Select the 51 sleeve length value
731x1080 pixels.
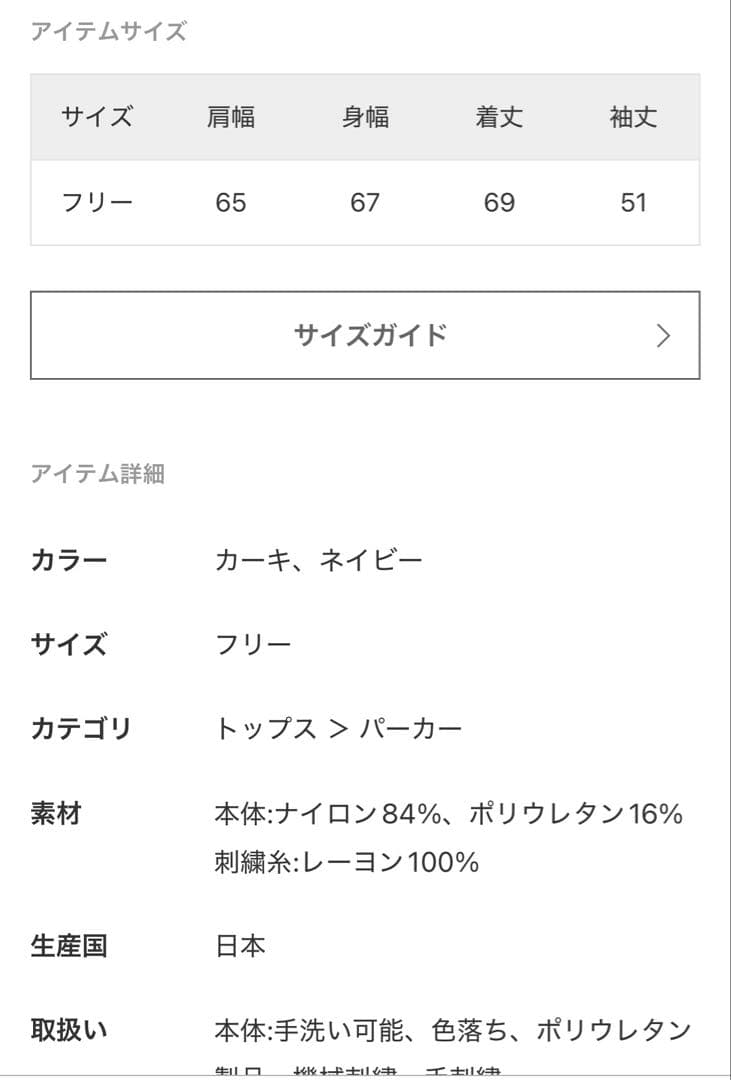(x=633, y=203)
